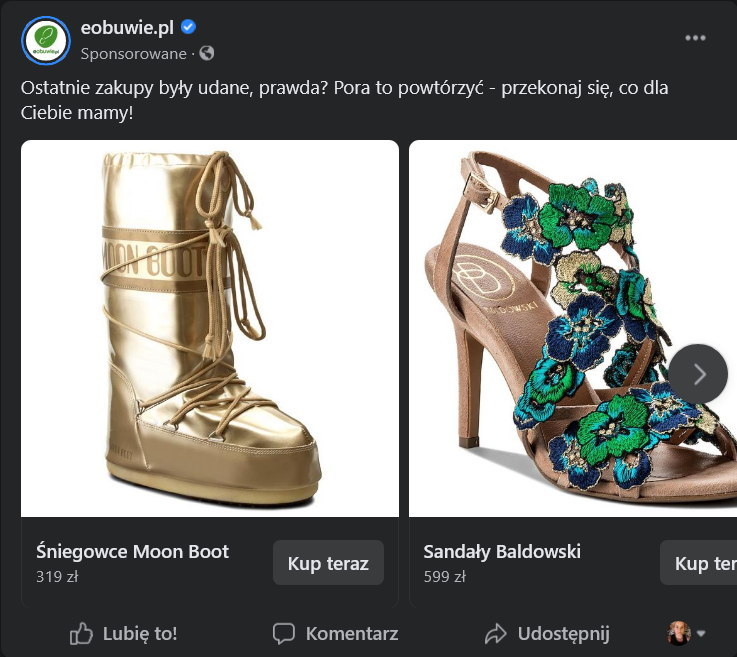The height and width of the screenshot is (657, 737).
Task: Click the Sandały Baldowski title
Action: click(502, 551)
